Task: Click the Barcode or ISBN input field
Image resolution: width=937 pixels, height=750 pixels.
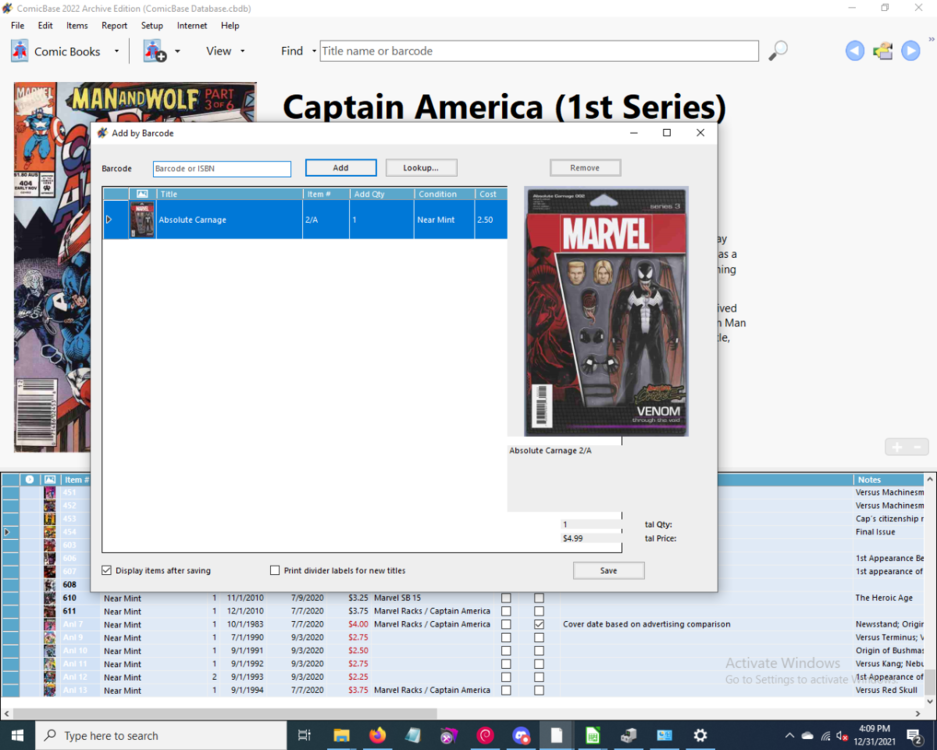Action: click(222, 169)
